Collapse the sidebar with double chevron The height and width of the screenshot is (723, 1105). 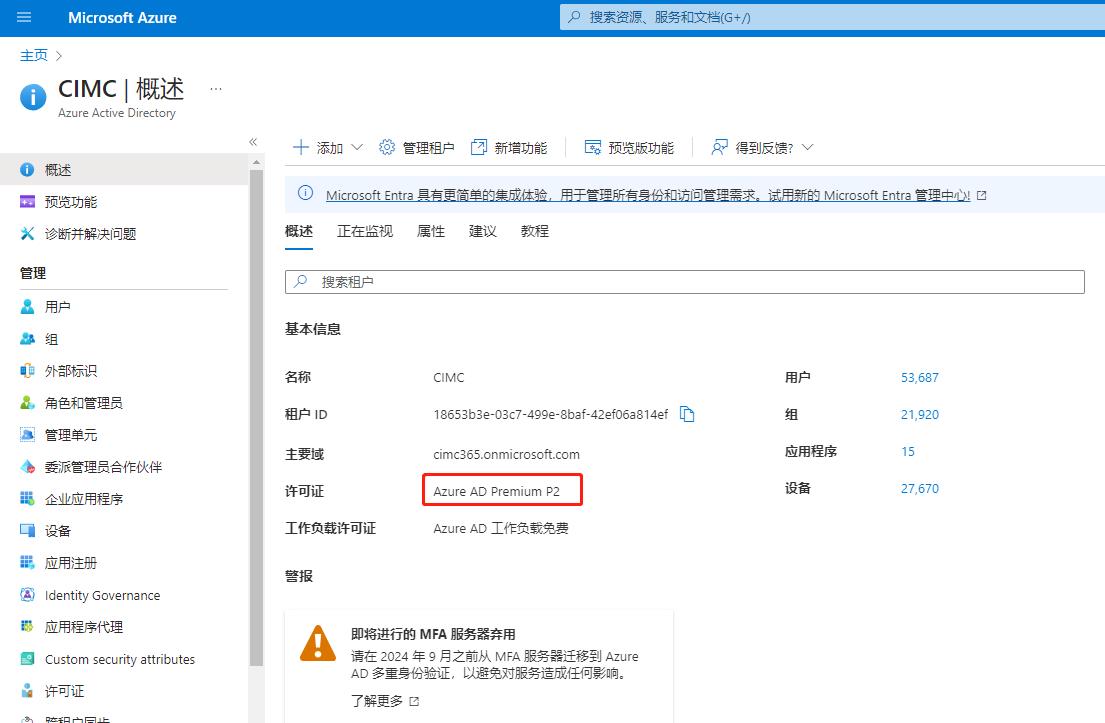point(253,142)
